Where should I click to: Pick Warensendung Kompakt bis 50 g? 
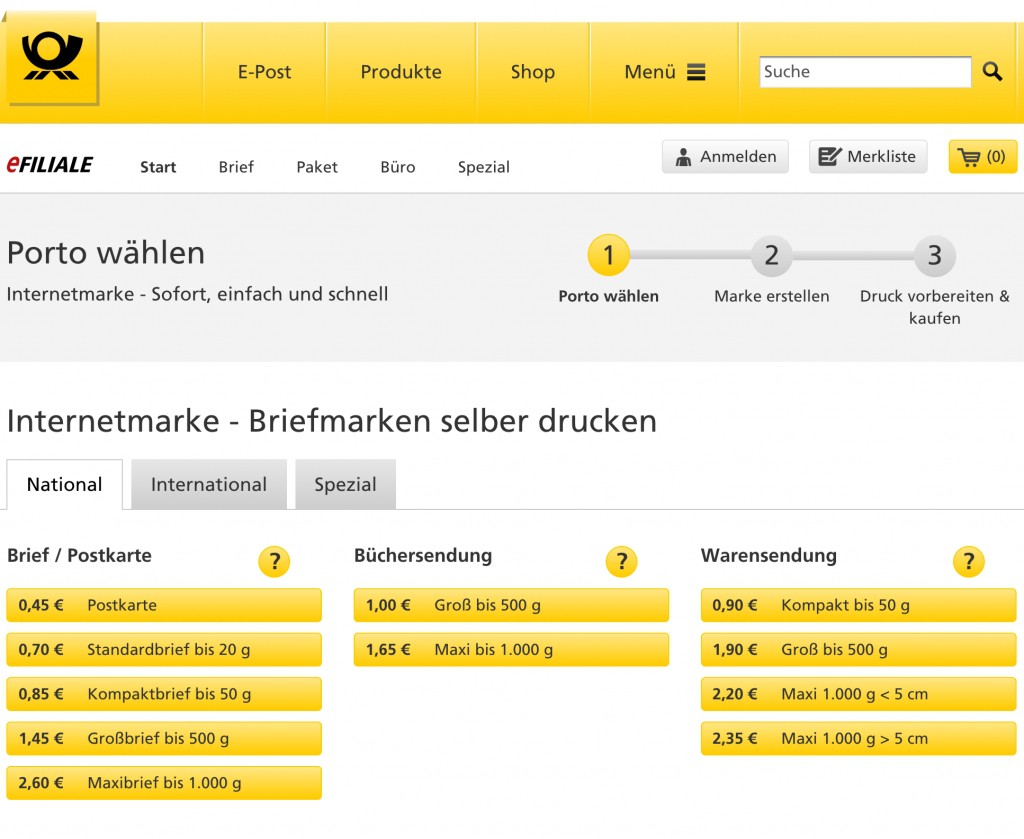pyautogui.click(x=858, y=606)
